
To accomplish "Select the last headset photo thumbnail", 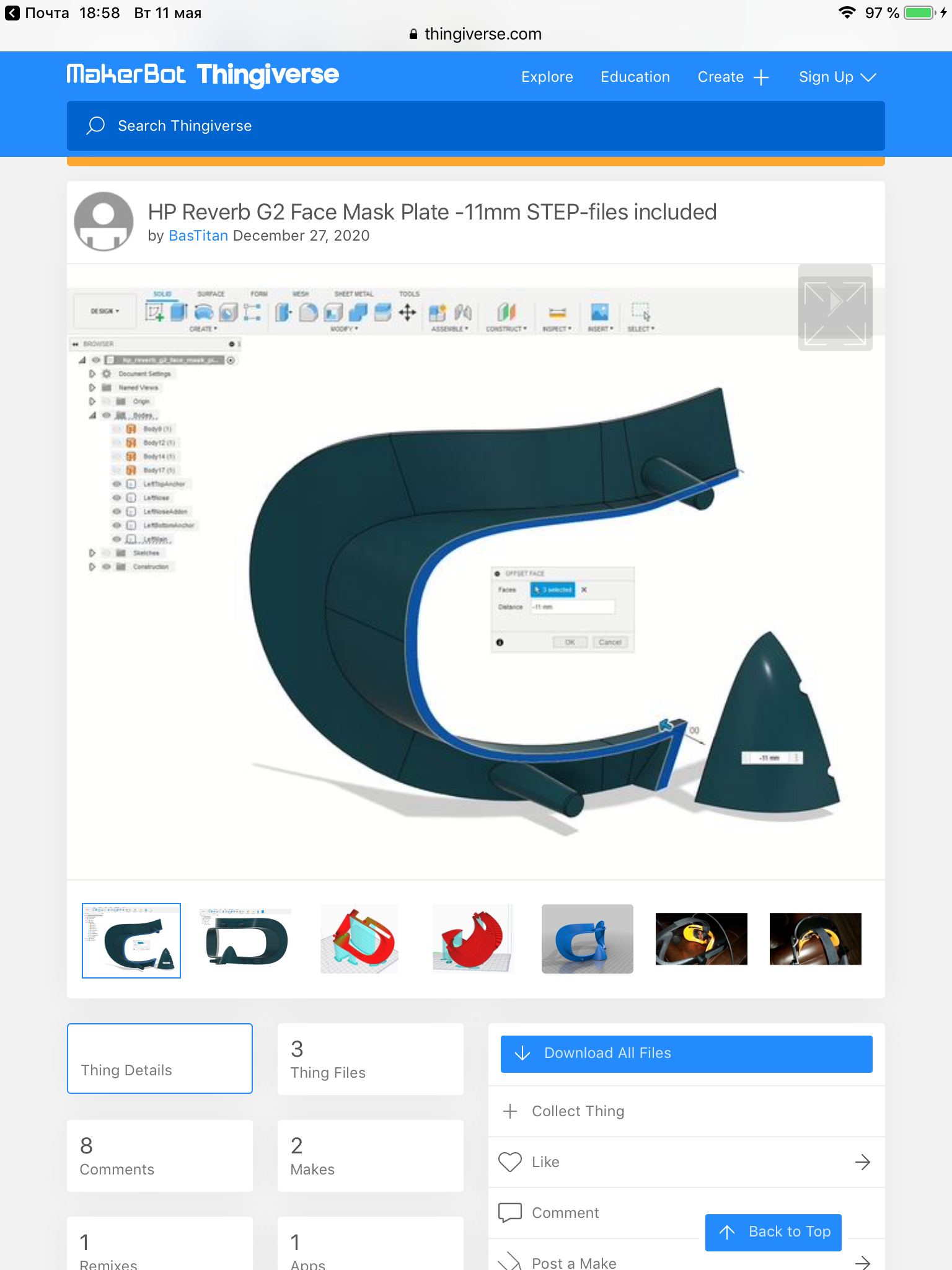I will (816, 939).
